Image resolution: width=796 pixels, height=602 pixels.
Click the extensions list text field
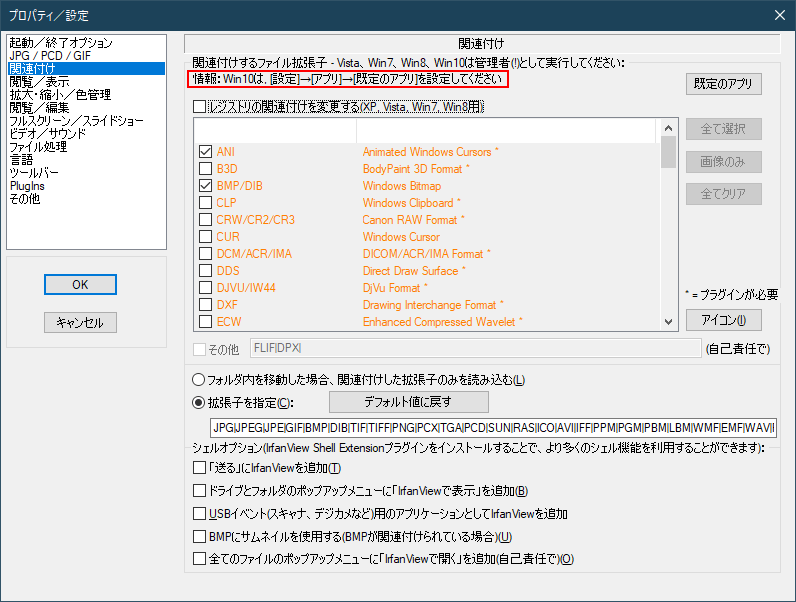tap(493, 428)
